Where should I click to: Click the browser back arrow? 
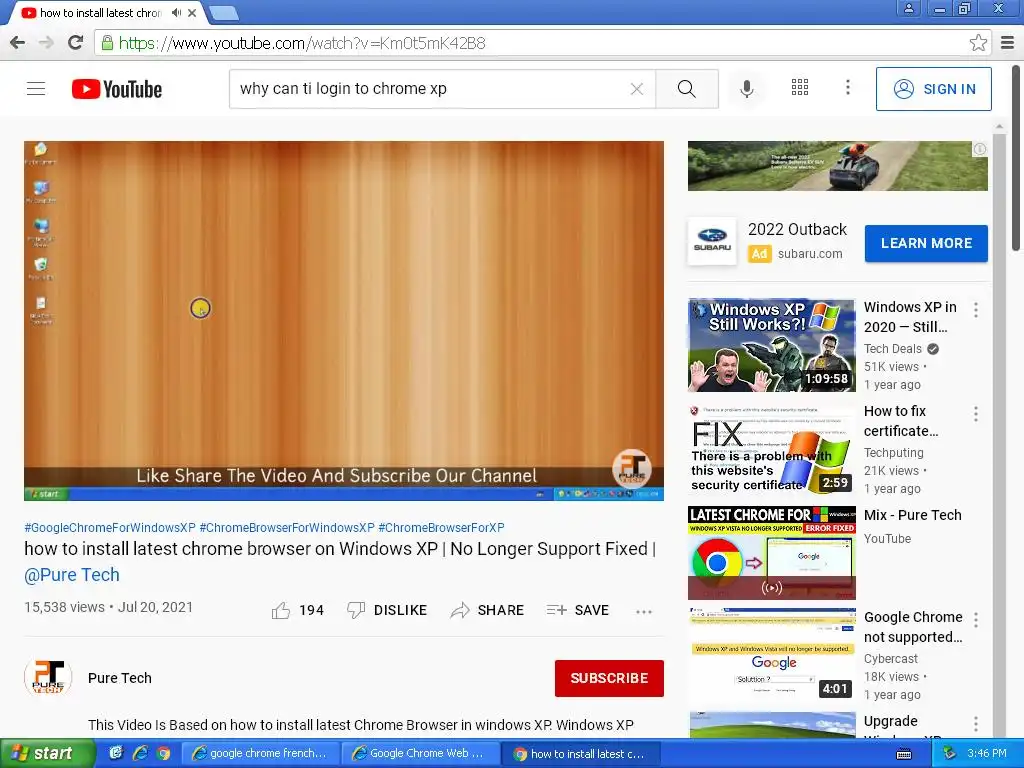pyautogui.click(x=18, y=43)
